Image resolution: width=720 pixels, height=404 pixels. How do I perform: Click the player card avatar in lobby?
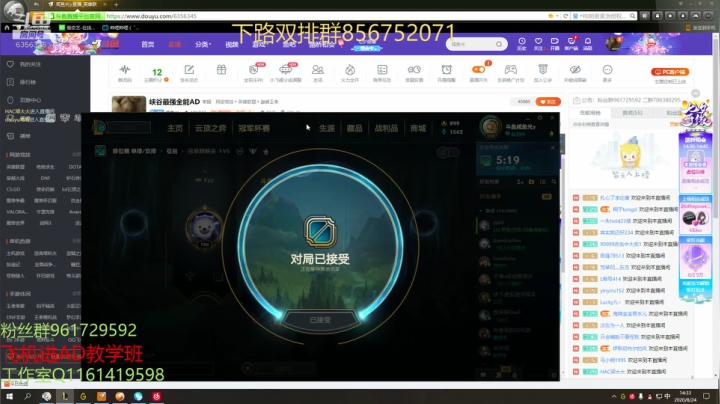pos(204,227)
